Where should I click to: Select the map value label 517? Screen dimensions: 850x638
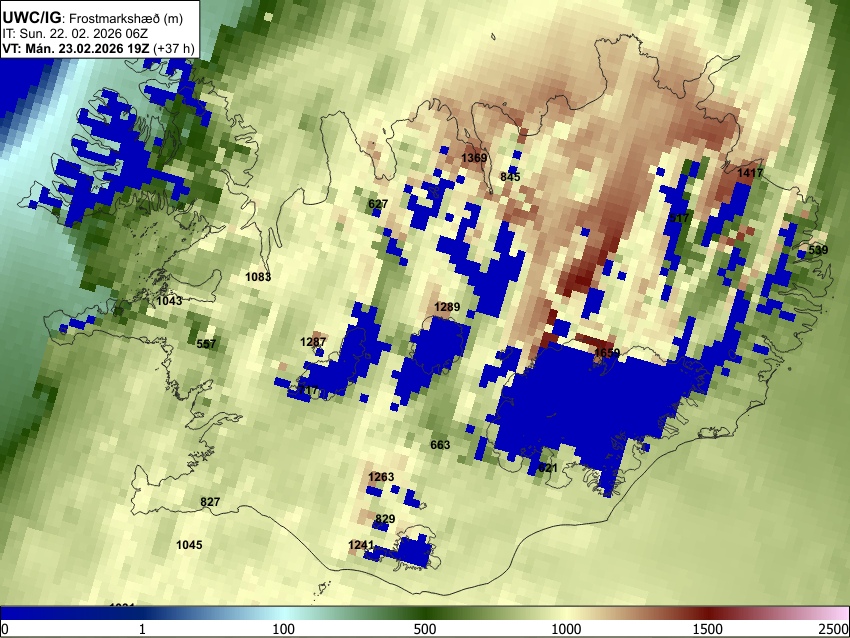click(679, 218)
